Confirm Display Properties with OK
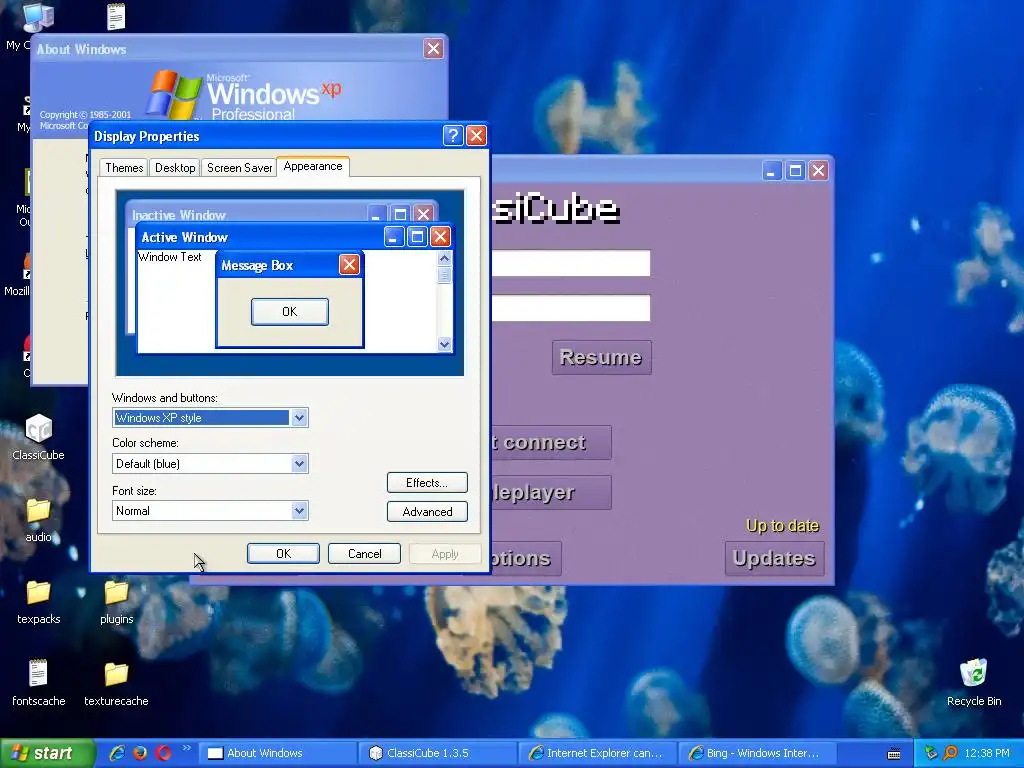This screenshot has height=768, width=1024. coord(283,554)
